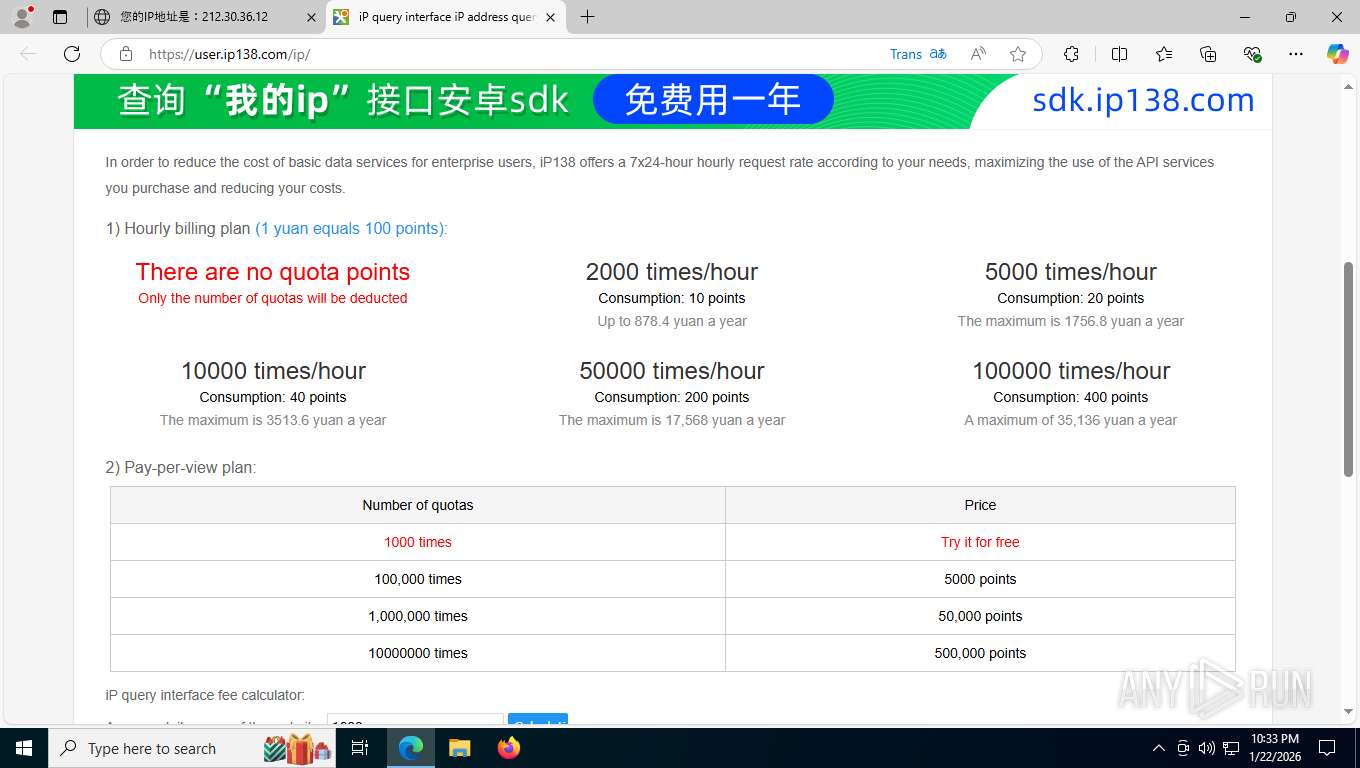Select the 100000 times/hour plan
The height and width of the screenshot is (768, 1360).
point(1071,371)
